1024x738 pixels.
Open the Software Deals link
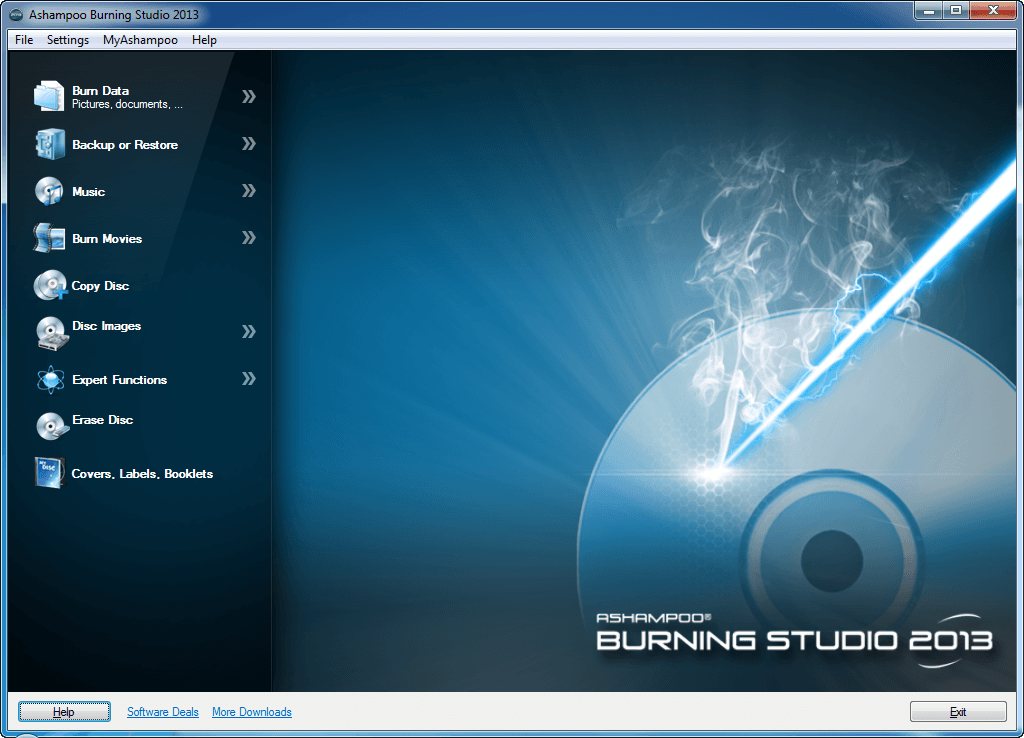(x=163, y=712)
